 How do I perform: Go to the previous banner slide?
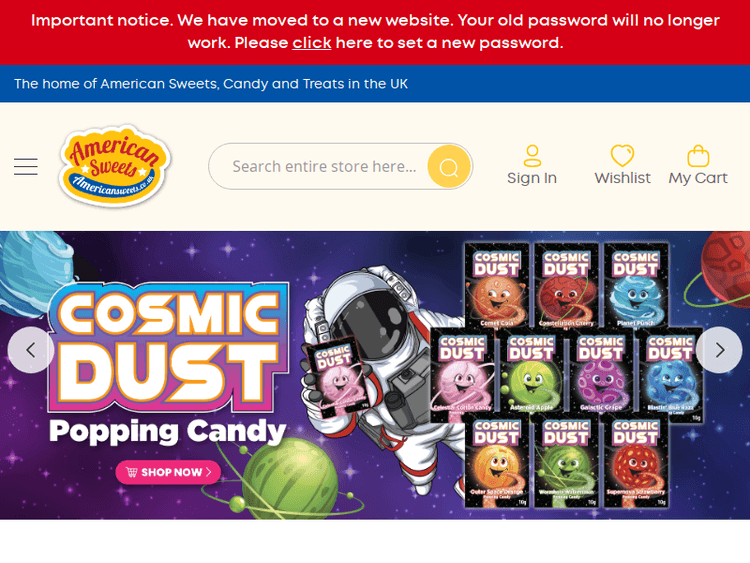(31, 350)
